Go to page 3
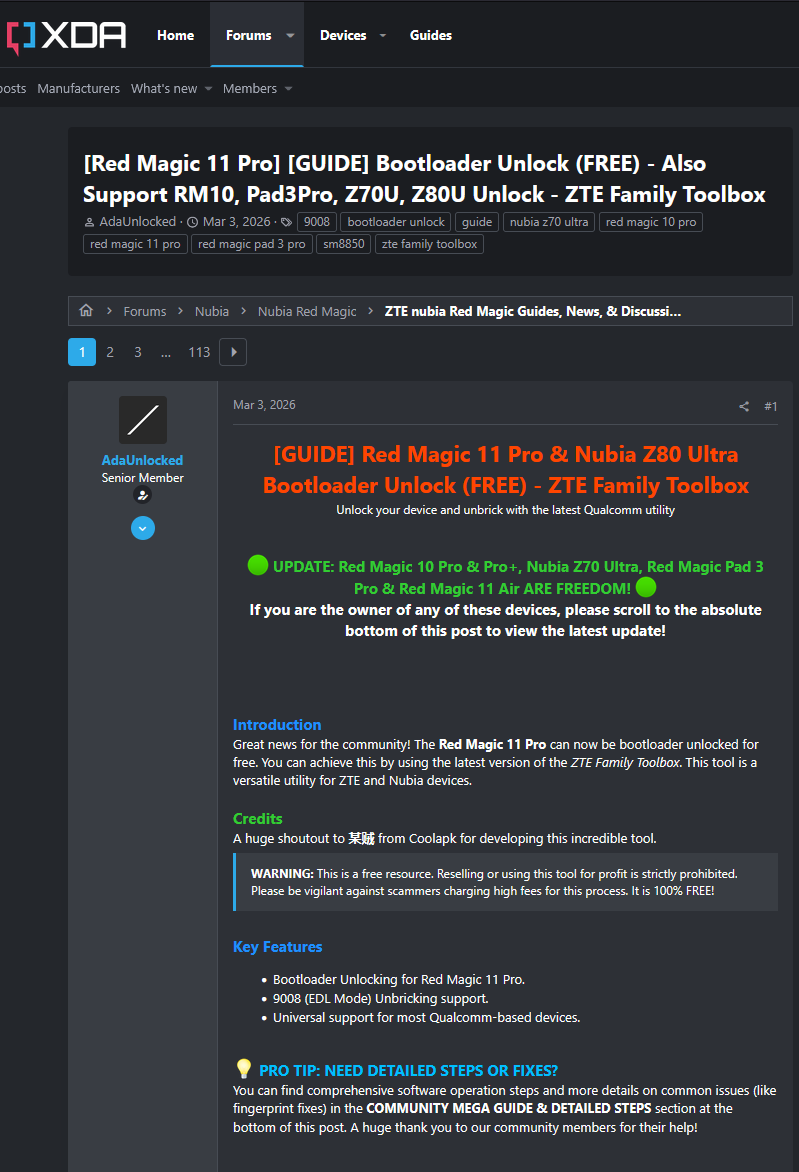The height and width of the screenshot is (1172, 799). tap(138, 352)
